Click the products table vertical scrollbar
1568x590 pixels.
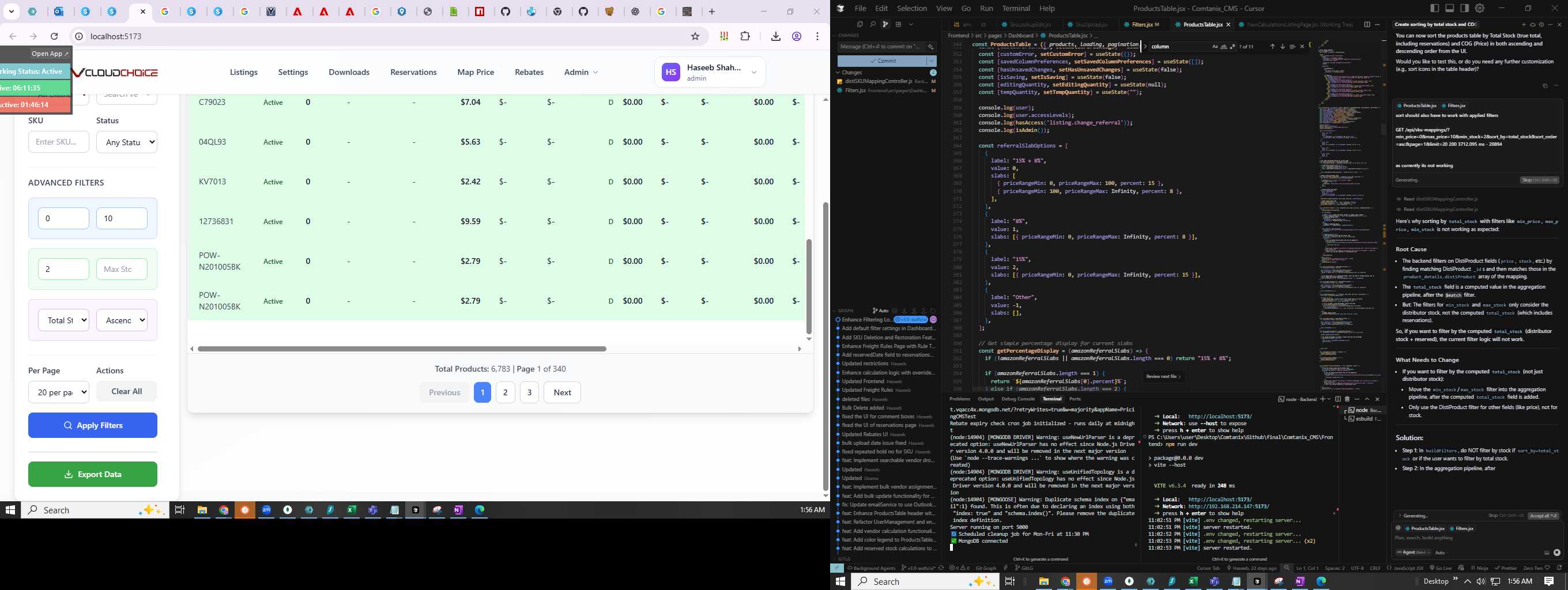pos(809,286)
